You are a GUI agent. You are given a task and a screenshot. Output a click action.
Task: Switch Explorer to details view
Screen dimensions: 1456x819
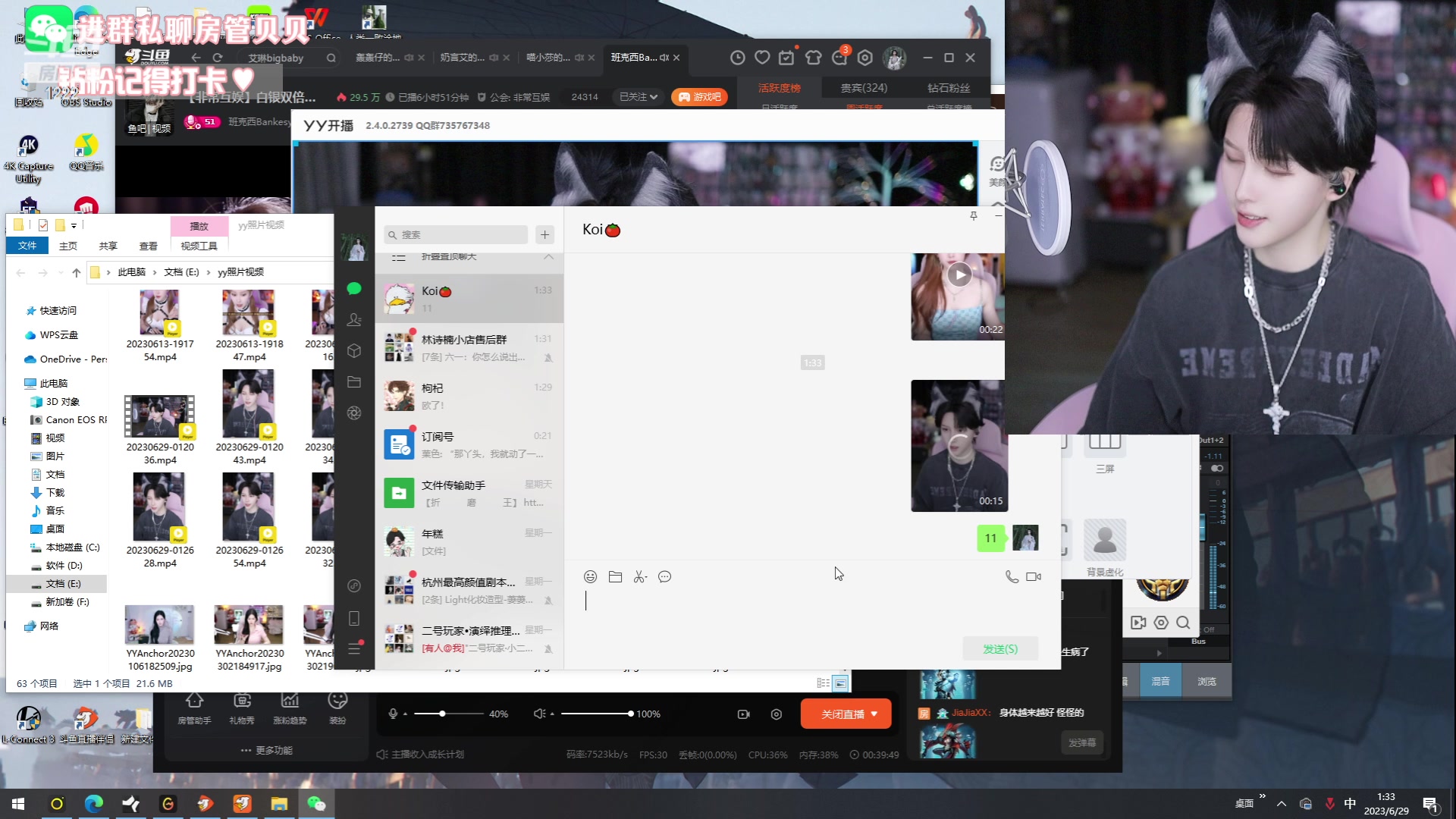(x=823, y=683)
